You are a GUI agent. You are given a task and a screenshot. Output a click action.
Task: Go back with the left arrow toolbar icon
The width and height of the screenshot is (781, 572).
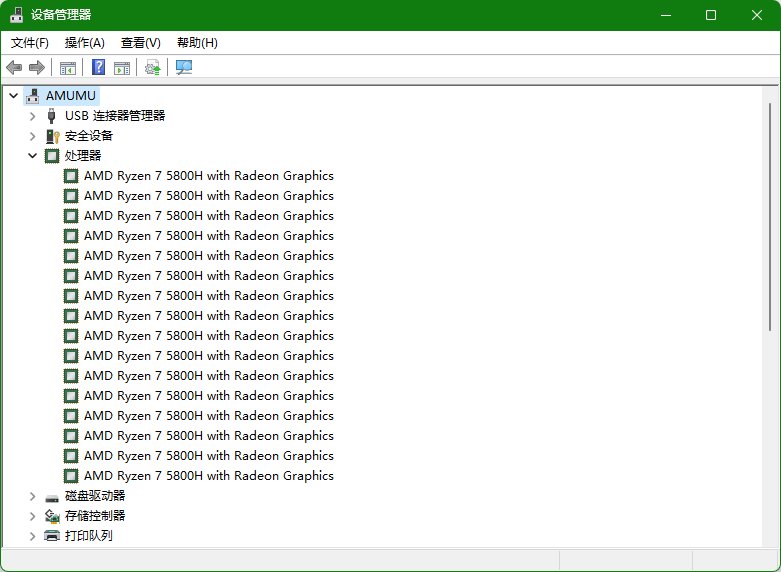14,67
